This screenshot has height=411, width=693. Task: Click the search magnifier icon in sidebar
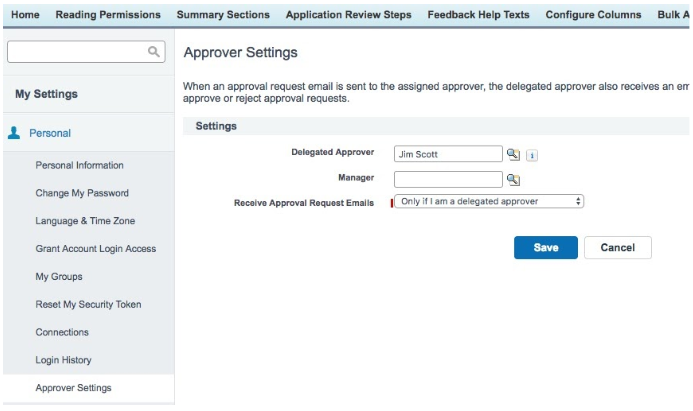153,52
